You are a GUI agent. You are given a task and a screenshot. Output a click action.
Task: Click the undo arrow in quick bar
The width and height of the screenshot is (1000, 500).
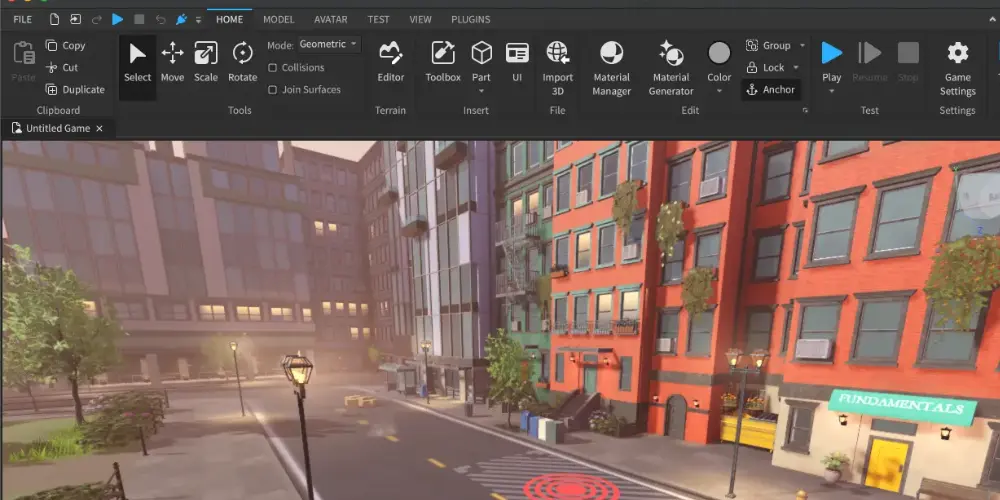[160, 19]
